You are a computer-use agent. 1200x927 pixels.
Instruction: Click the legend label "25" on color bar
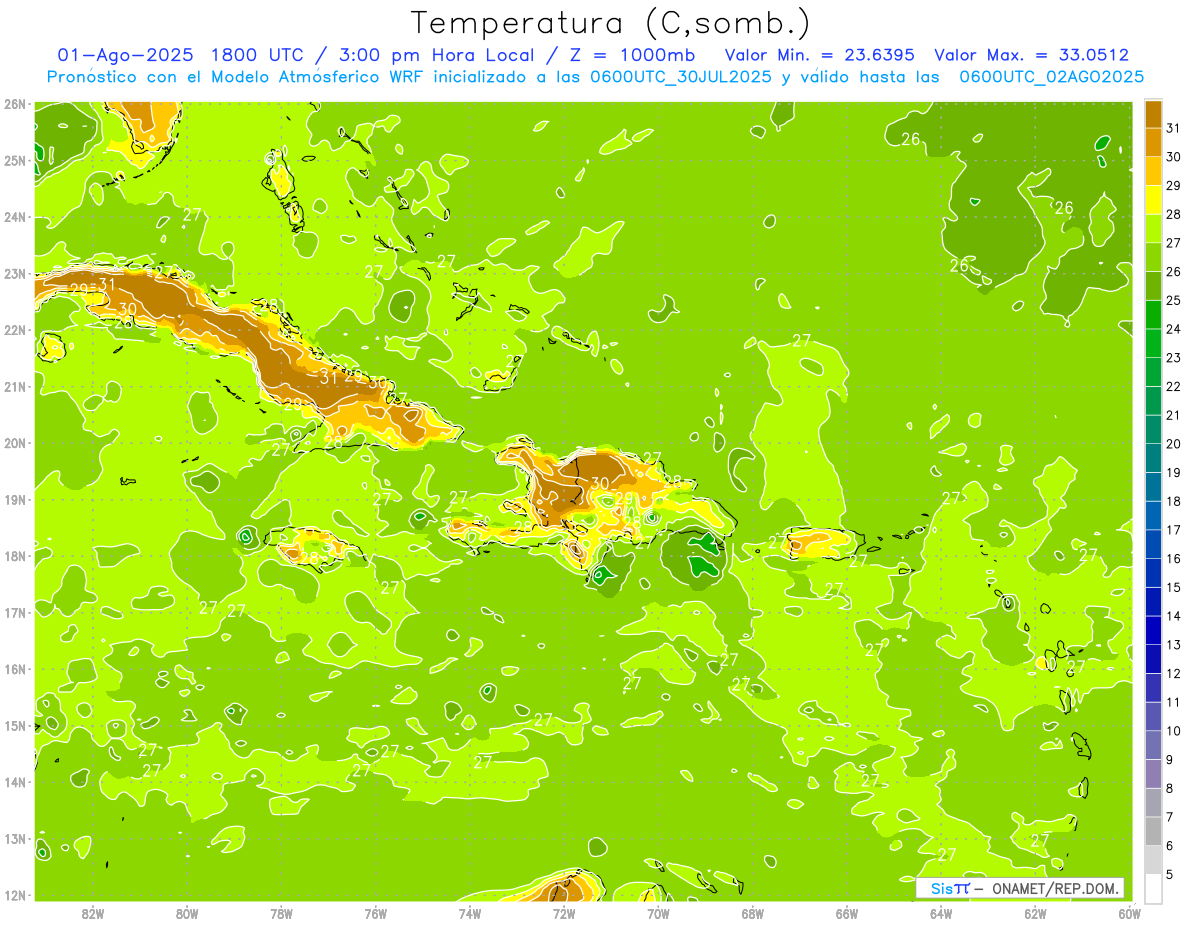(x=1174, y=300)
